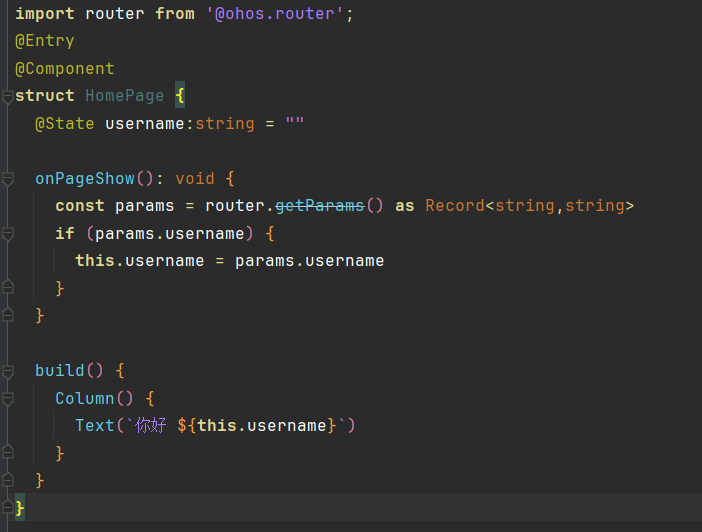Screen dimensions: 702x532
Task: Collapse the onPageShow method fold
Action: 7,179
